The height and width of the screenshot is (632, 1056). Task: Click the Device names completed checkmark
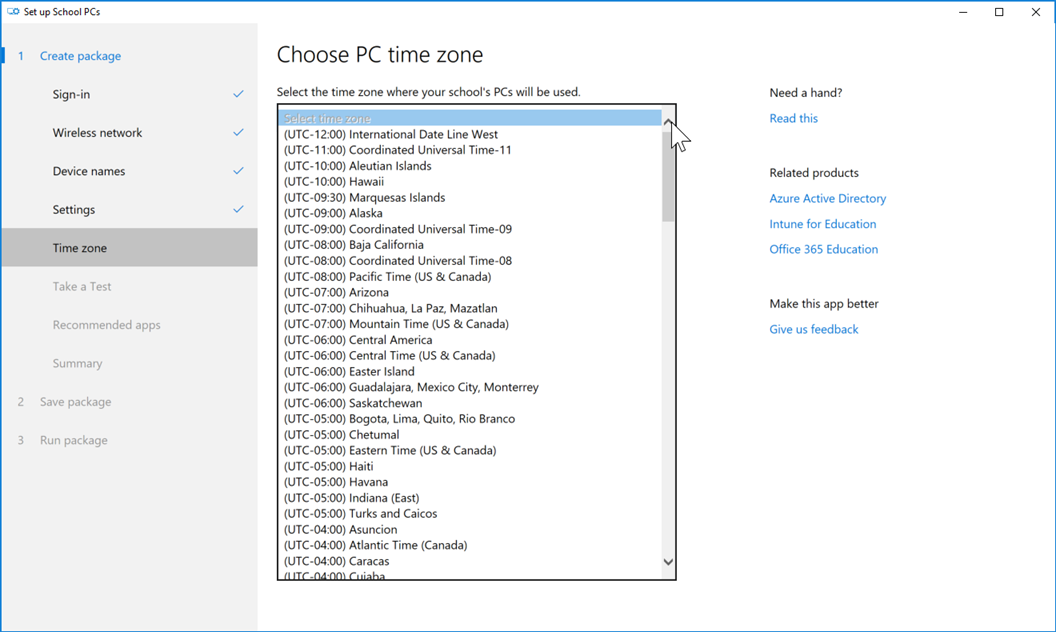click(238, 171)
